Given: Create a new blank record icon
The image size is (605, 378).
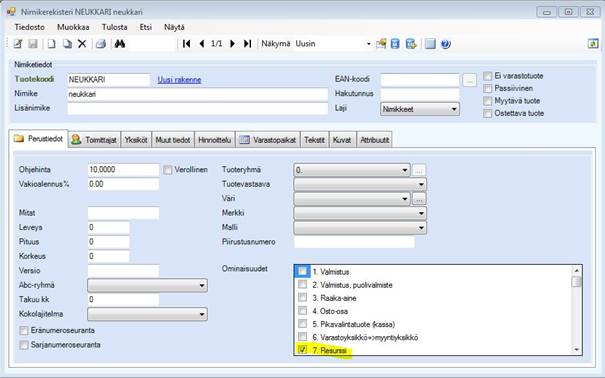Looking at the screenshot, I should tap(51, 44).
